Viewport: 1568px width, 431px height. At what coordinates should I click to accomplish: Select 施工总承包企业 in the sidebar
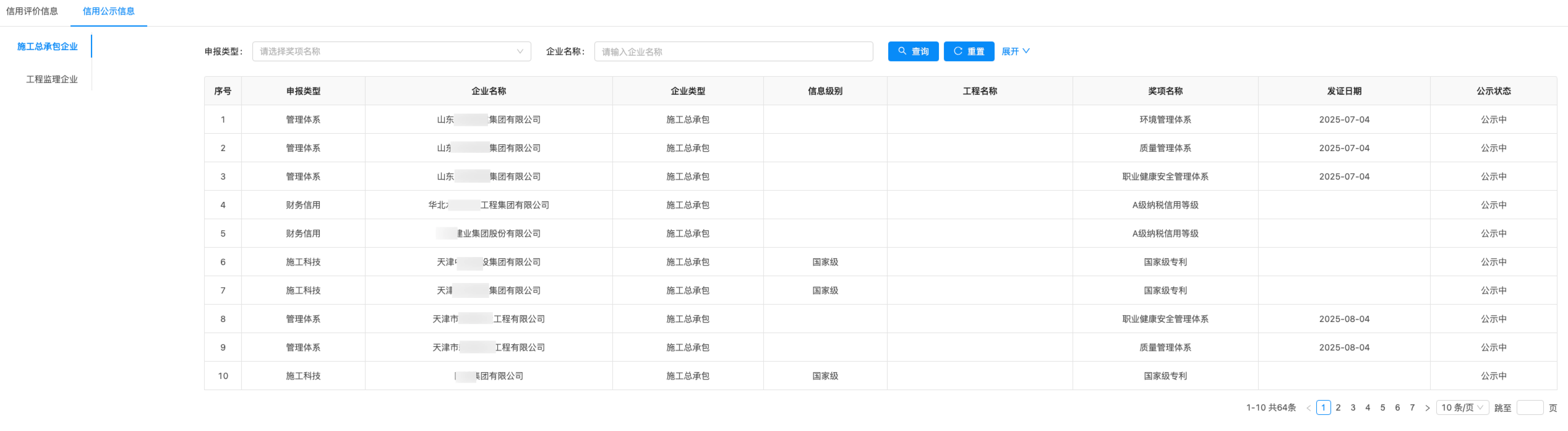[x=48, y=46]
